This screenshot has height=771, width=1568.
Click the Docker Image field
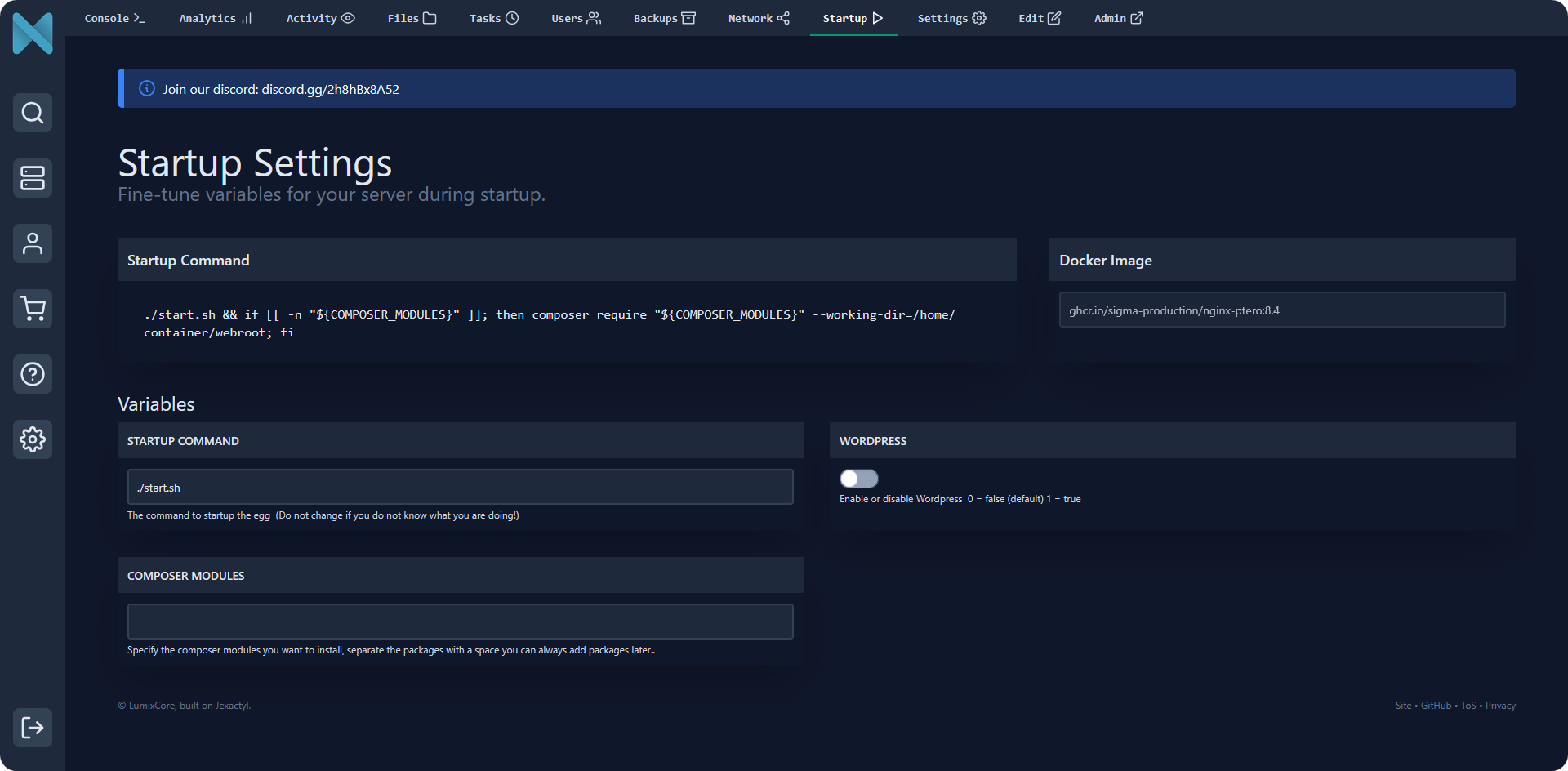(x=1281, y=310)
